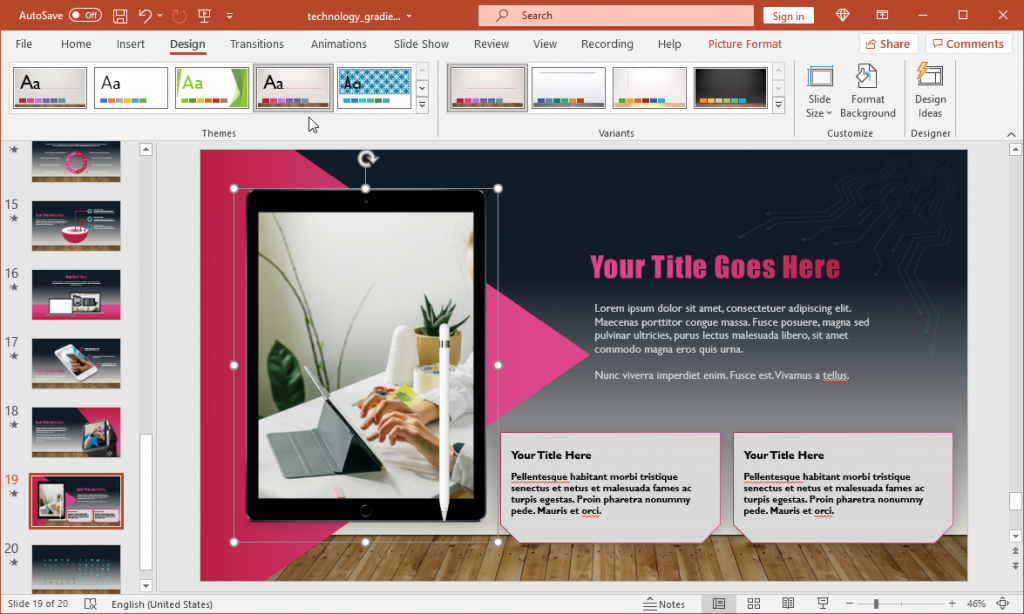
Task: Toggle the Notes pane visibility
Action: point(665,602)
